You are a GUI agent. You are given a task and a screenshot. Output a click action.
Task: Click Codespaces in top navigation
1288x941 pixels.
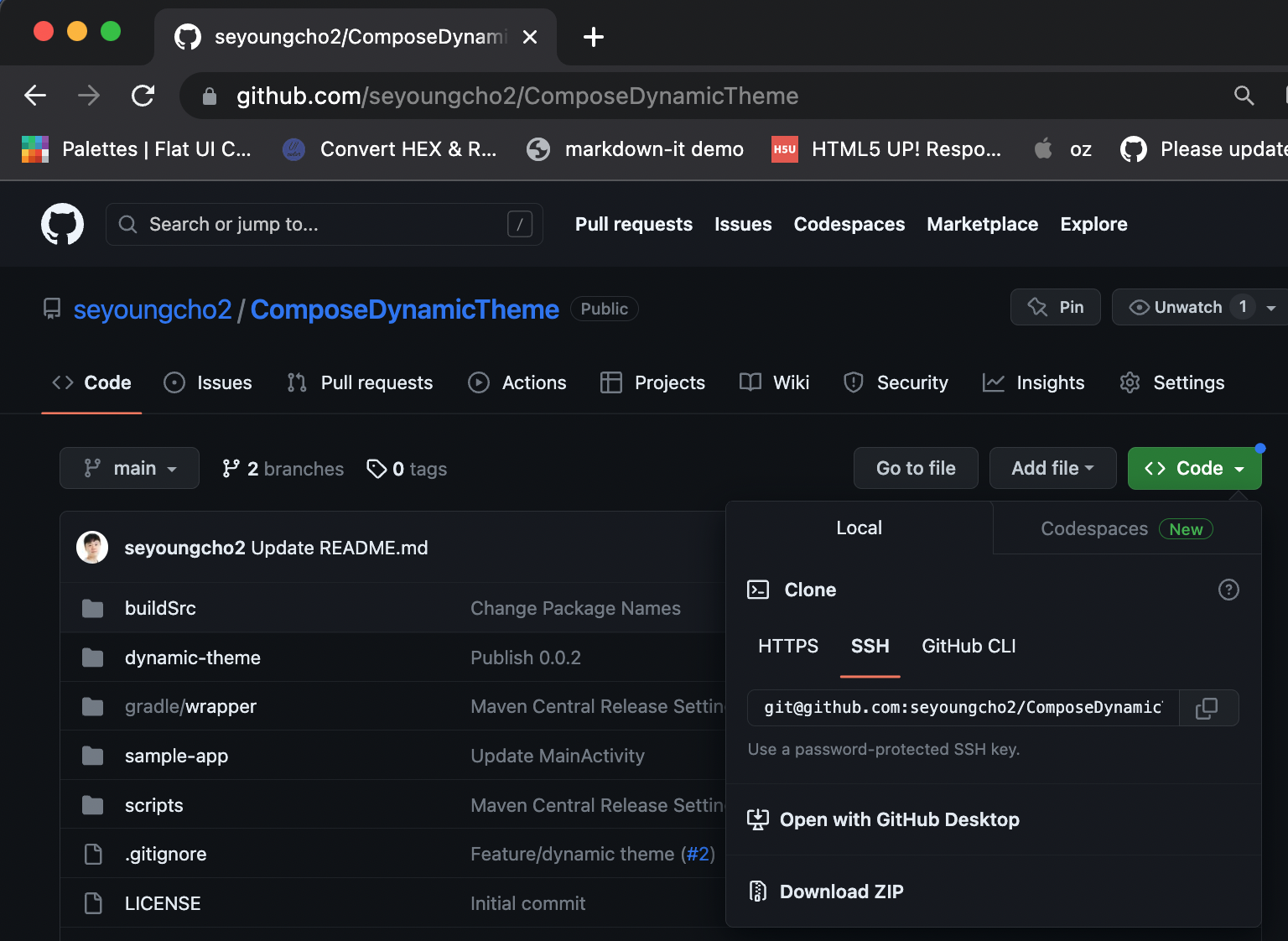[x=849, y=224]
